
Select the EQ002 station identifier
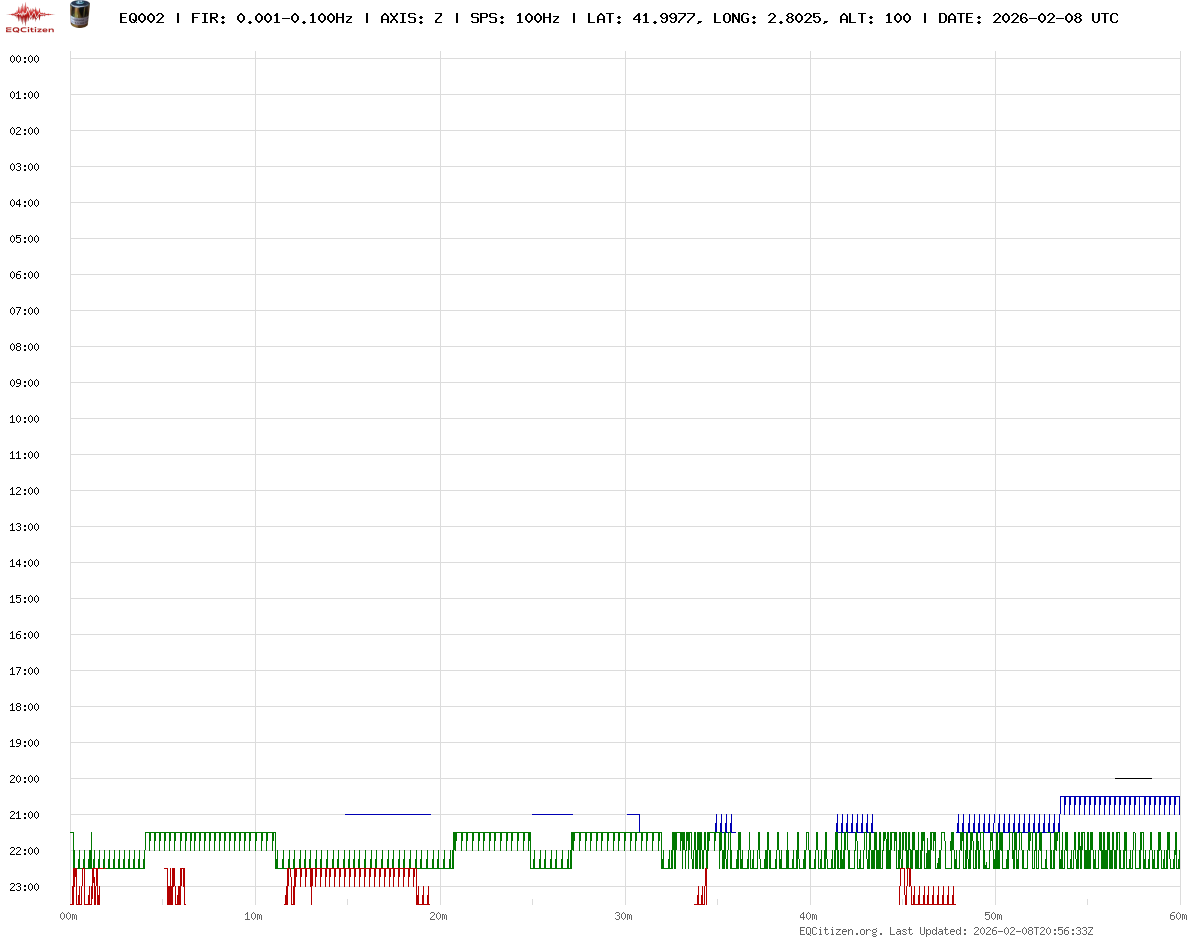(141, 18)
